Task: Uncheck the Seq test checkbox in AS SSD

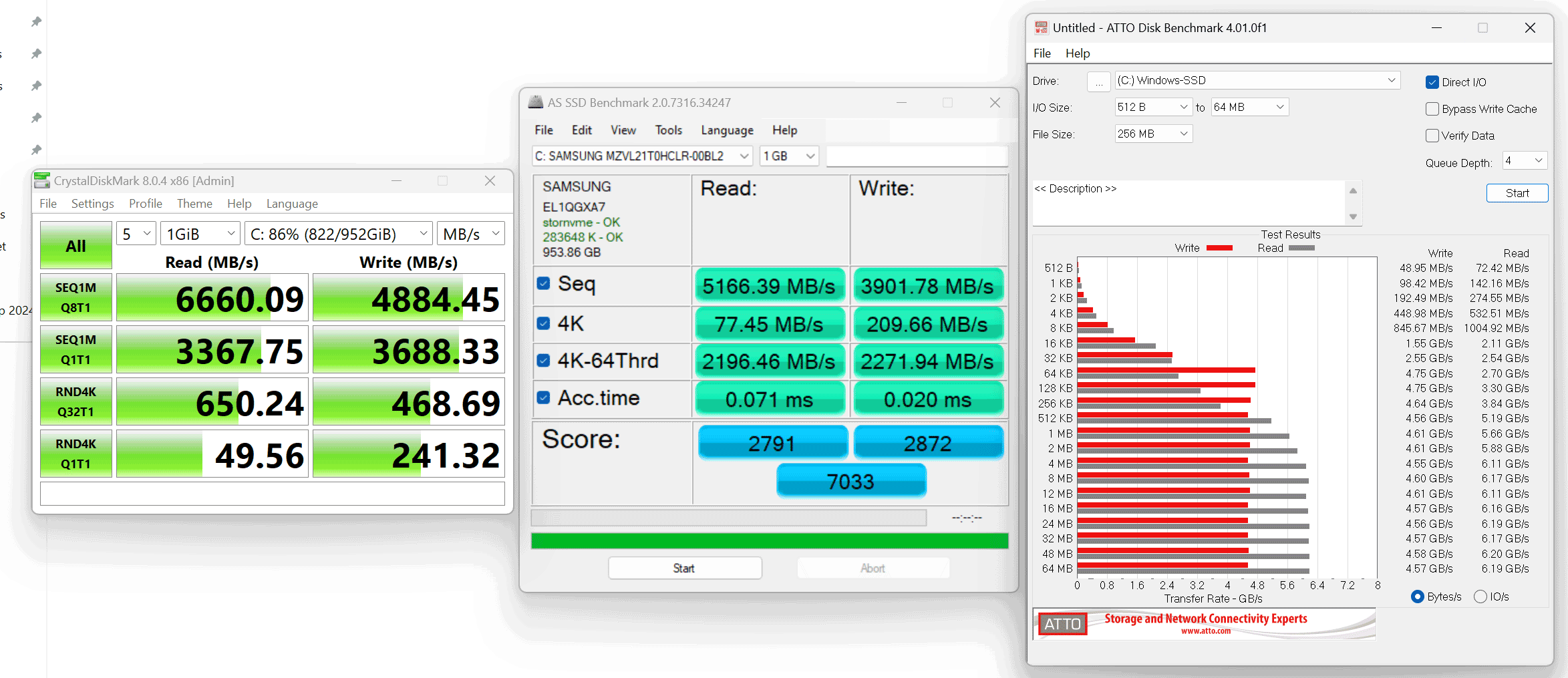Action: coord(544,283)
